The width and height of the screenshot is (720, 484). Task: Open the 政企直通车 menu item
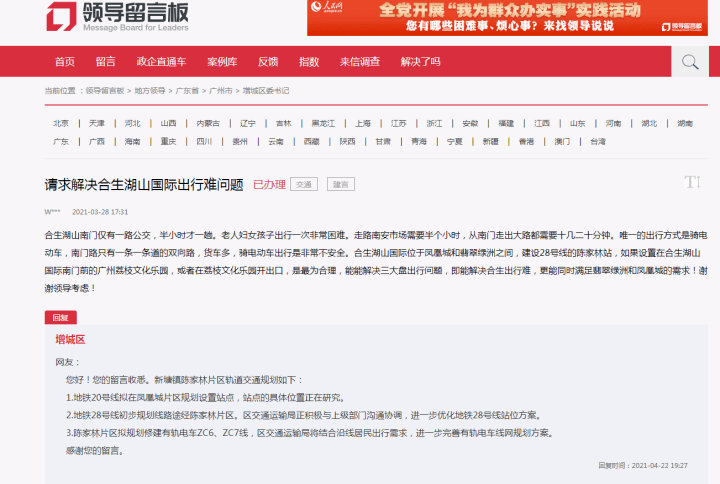161,62
